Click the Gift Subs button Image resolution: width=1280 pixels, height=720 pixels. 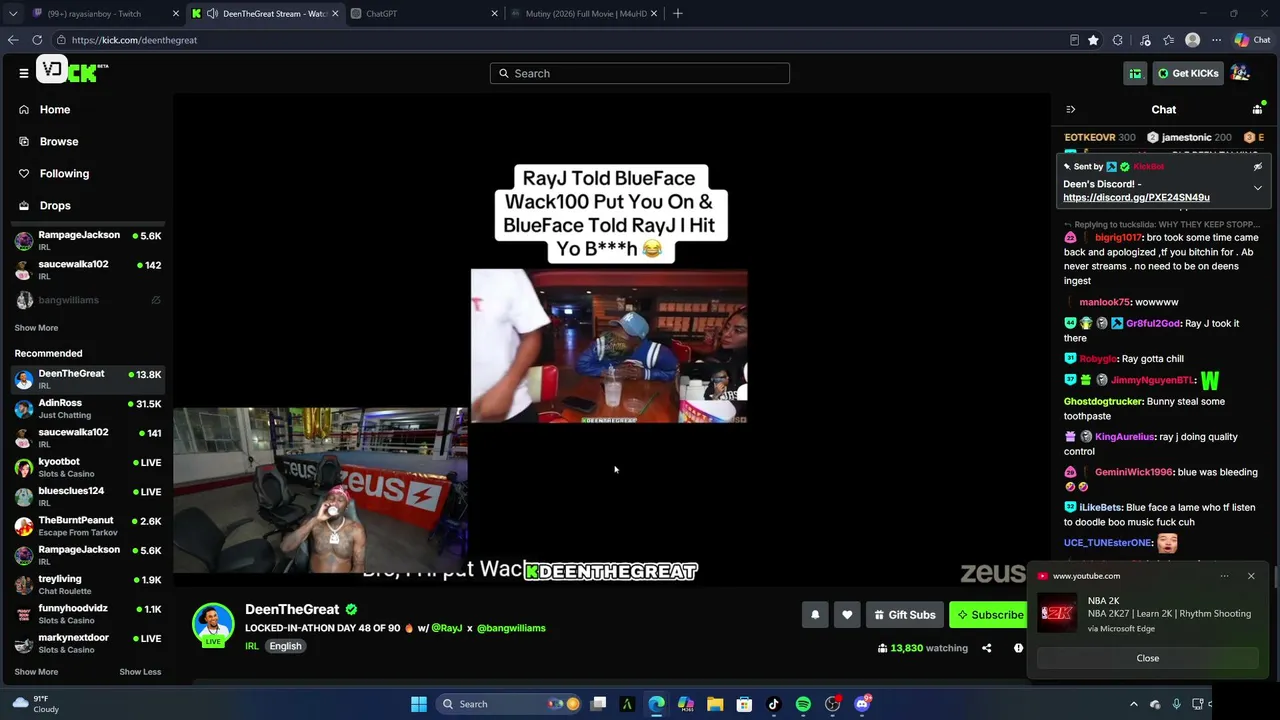point(904,615)
